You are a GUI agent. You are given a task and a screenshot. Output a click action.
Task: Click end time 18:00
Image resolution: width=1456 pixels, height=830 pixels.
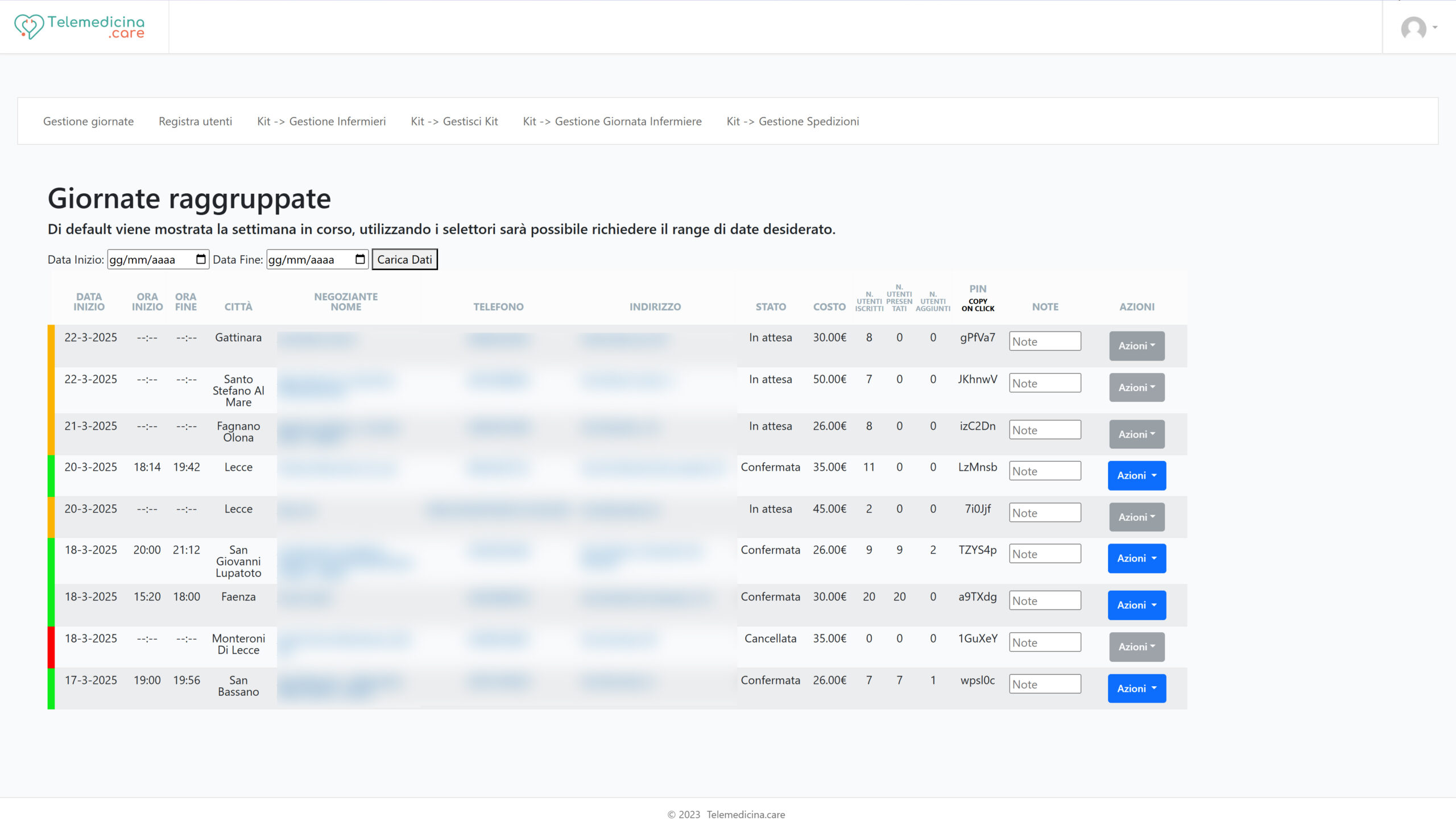(x=187, y=596)
